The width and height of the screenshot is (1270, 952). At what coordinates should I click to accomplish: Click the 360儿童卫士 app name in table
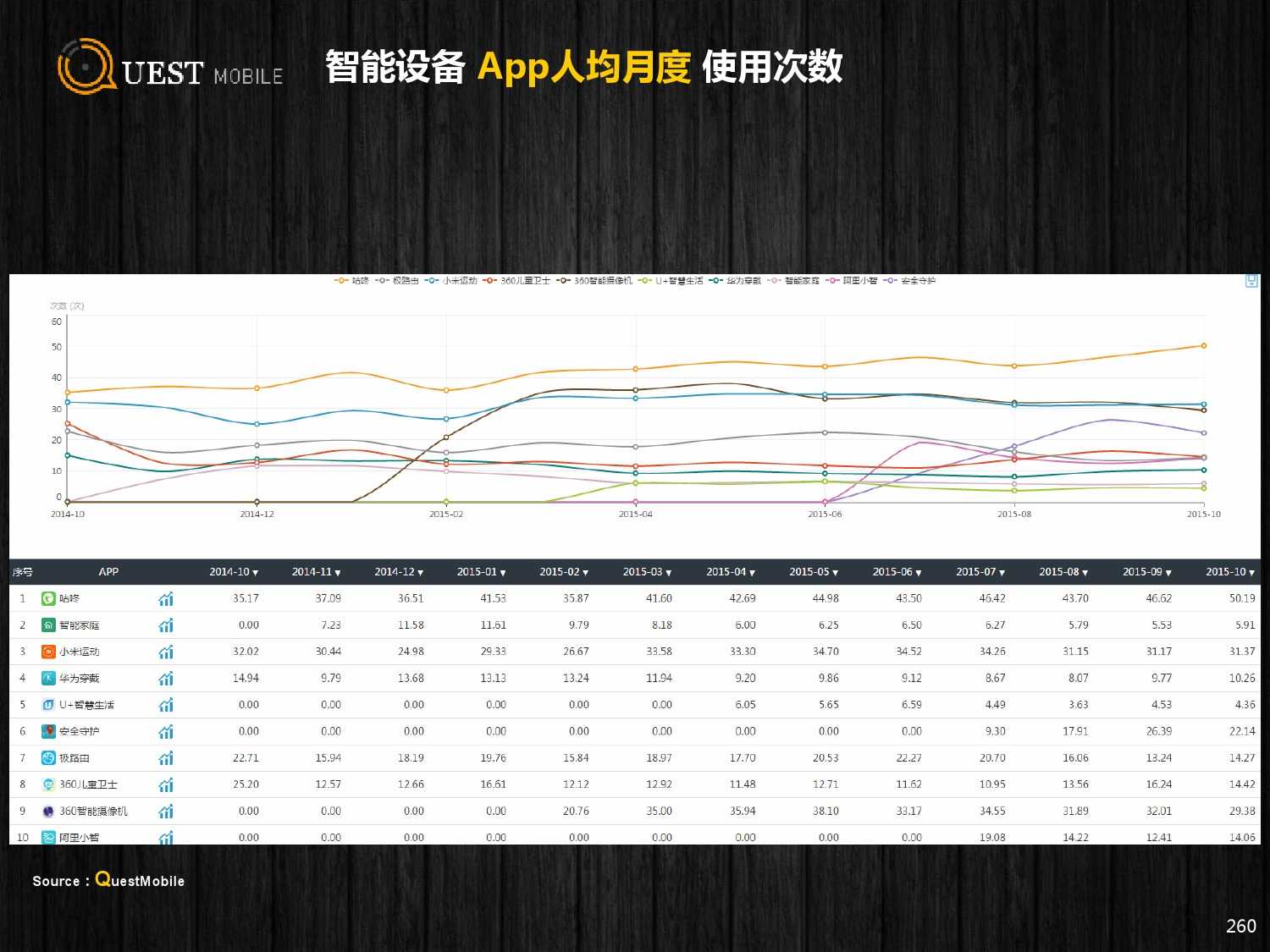point(88,784)
